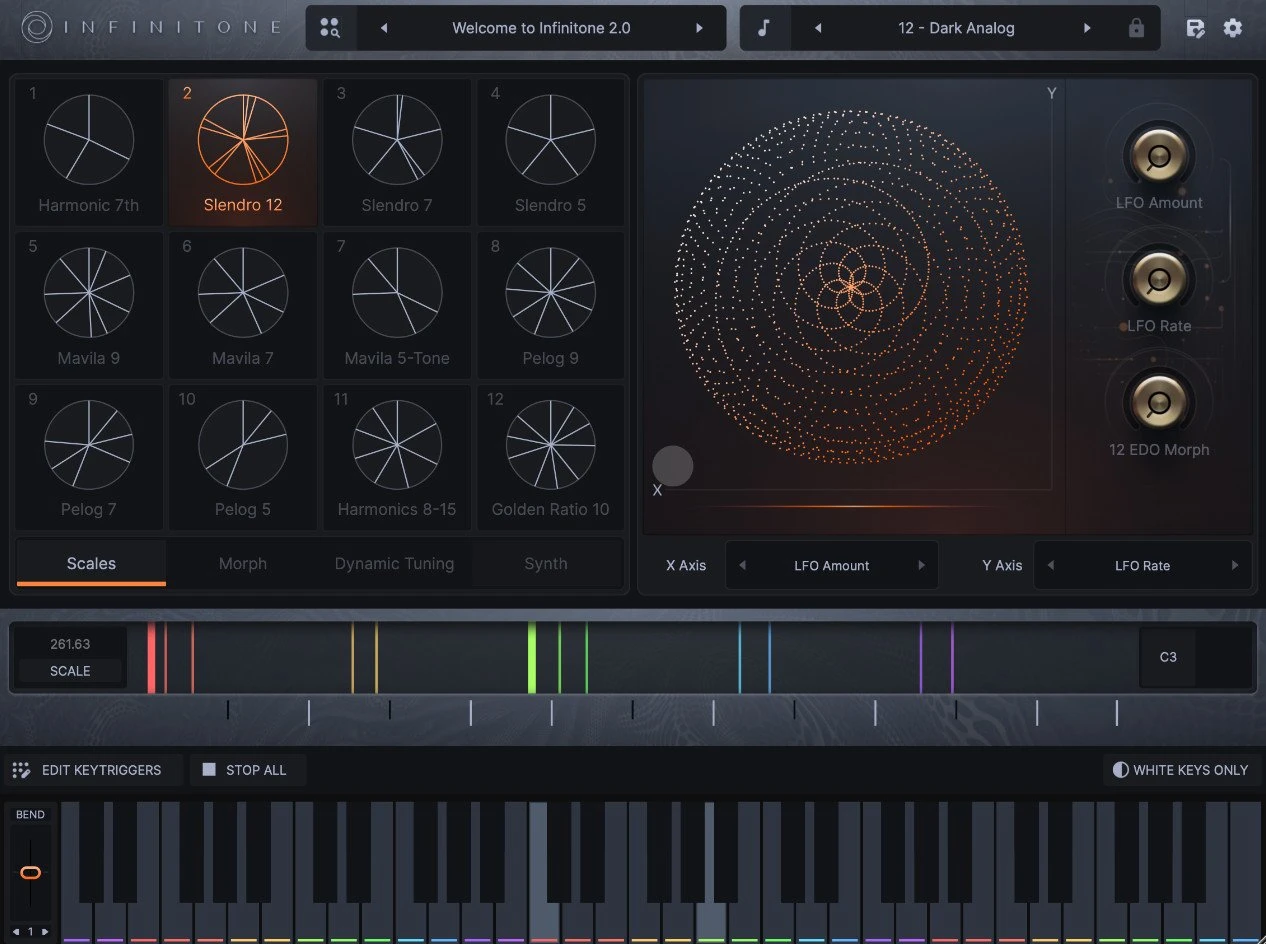Click the flower pattern center of visualizer
1266x944 pixels.
point(850,287)
